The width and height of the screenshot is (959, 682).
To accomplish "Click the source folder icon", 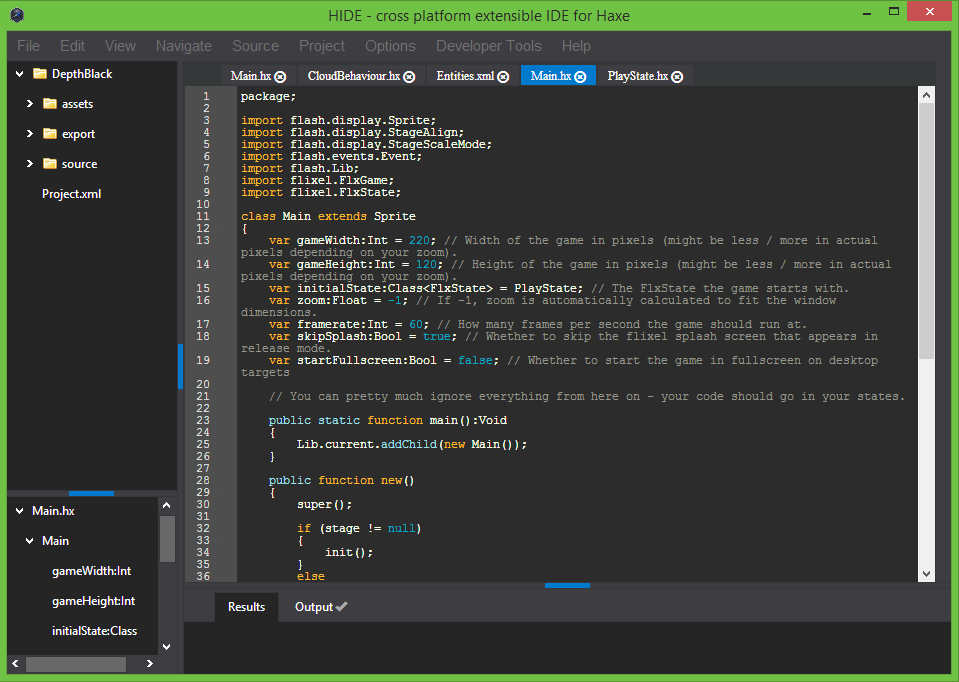I will pyautogui.click(x=50, y=164).
